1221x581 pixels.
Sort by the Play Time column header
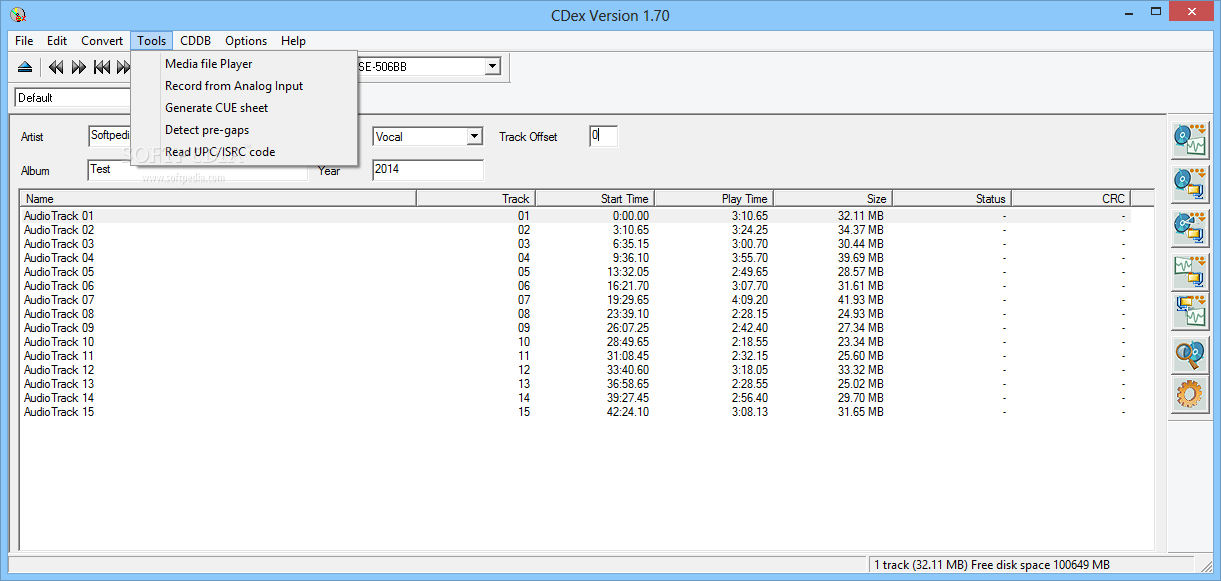[713, 198]
